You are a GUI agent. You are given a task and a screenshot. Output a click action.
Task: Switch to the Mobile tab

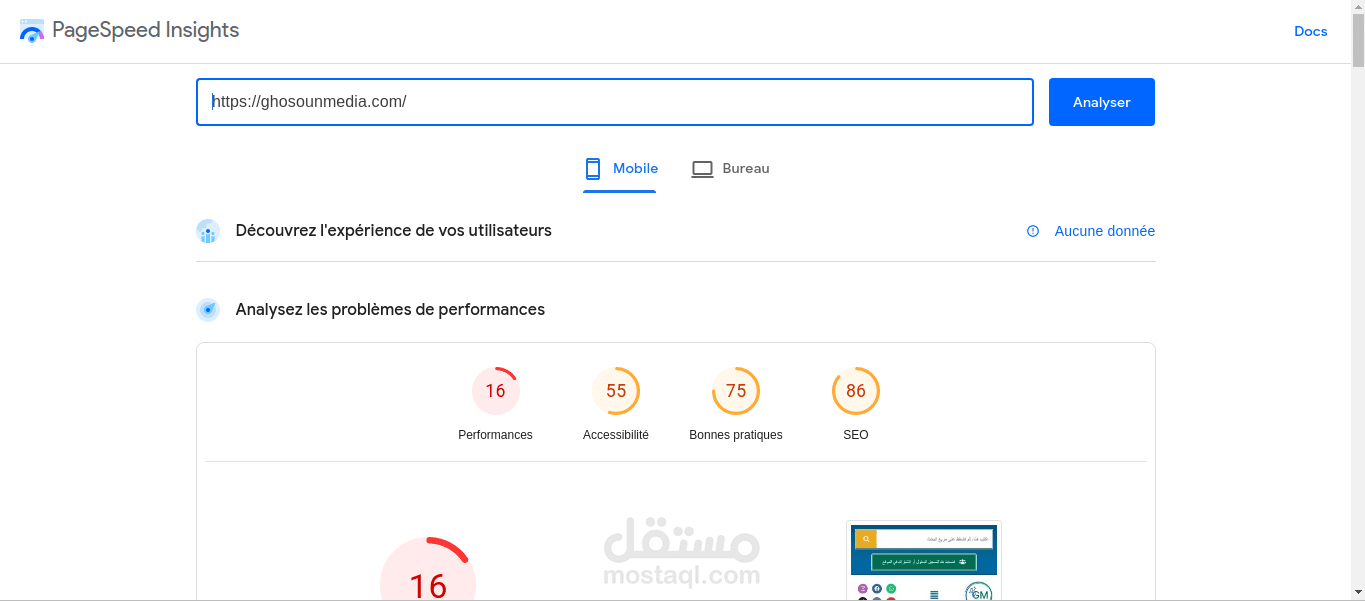point(620,169)
